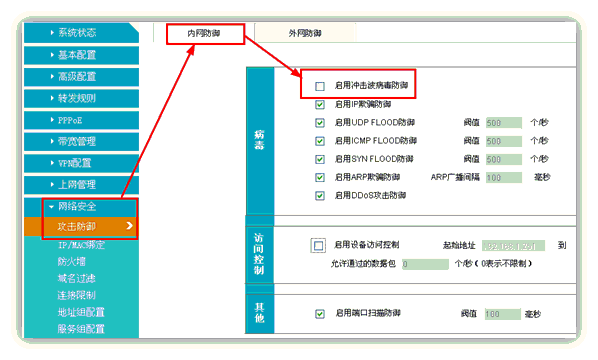
Task: Toggle ARP欺骗防御 checkbox
Action: [x=320, y=177]
